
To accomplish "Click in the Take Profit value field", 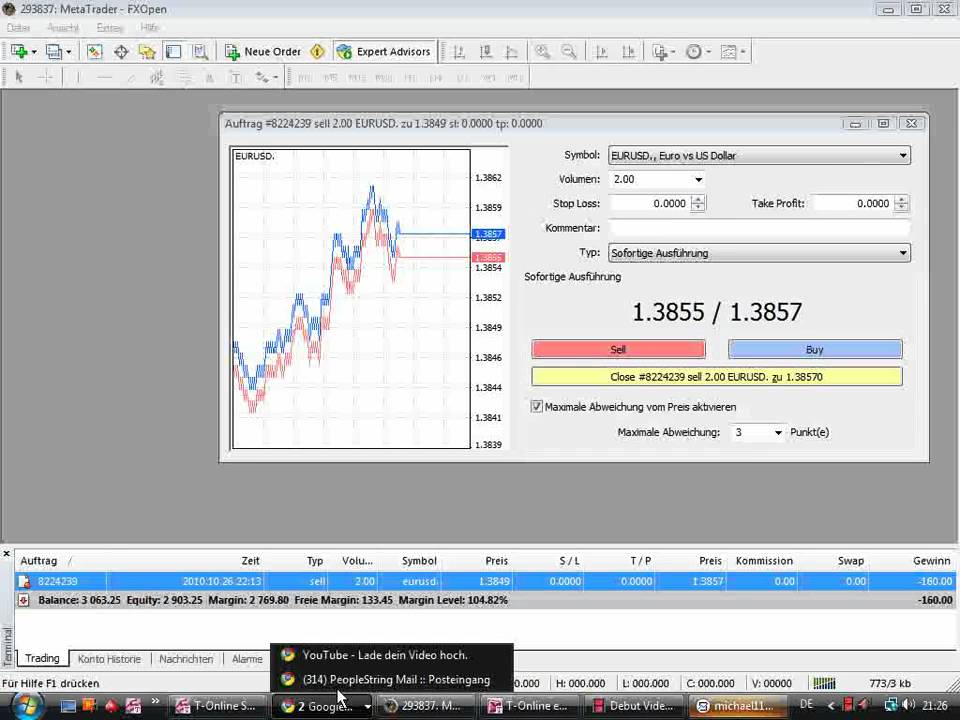I will (853, 203).
